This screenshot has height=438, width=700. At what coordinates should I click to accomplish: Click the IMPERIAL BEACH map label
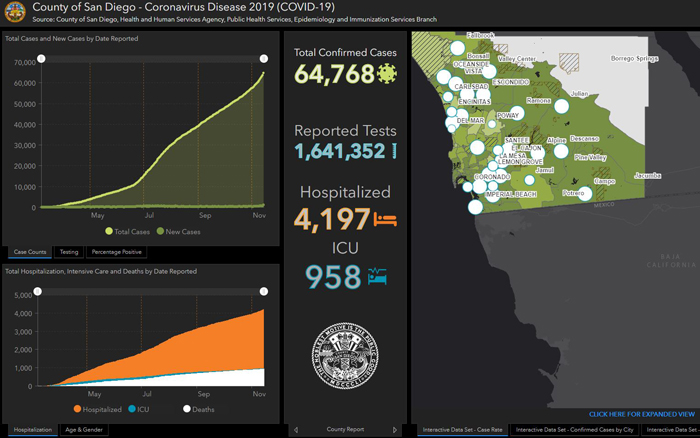(511, 194)
